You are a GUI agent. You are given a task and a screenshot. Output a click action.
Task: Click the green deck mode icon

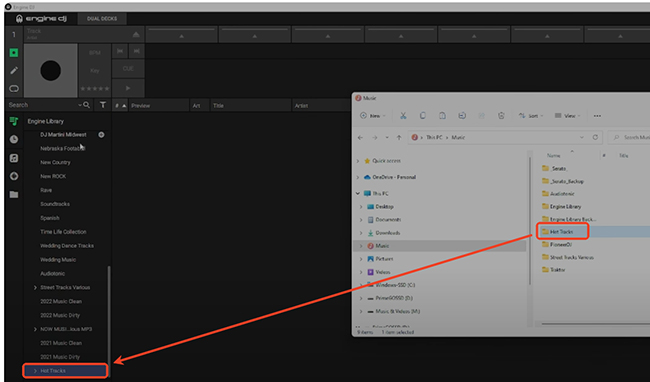click(14, 53)
